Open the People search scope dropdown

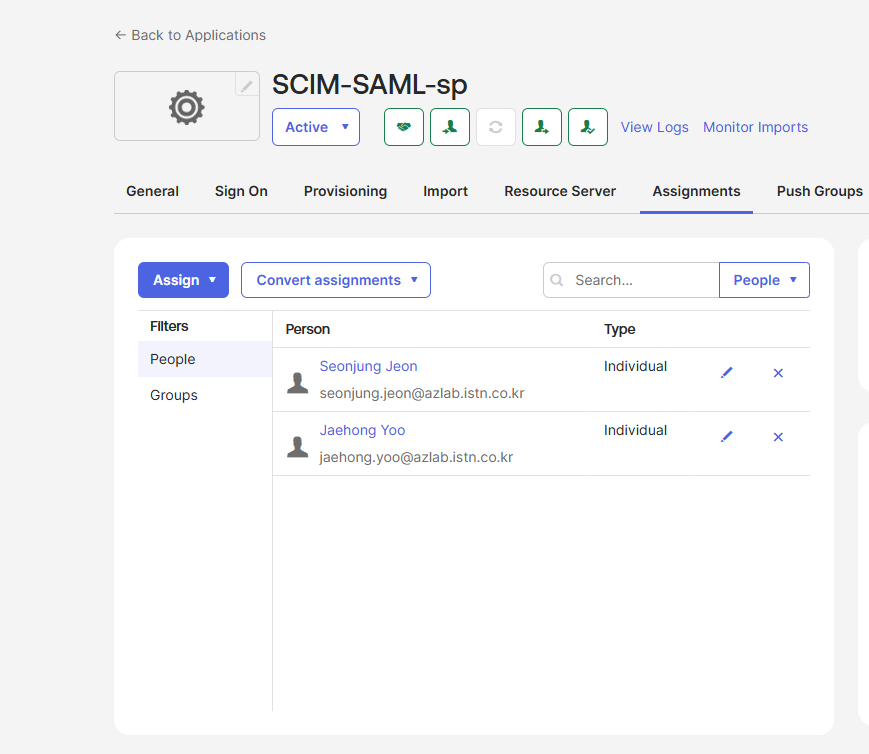[x=764, y=280]
